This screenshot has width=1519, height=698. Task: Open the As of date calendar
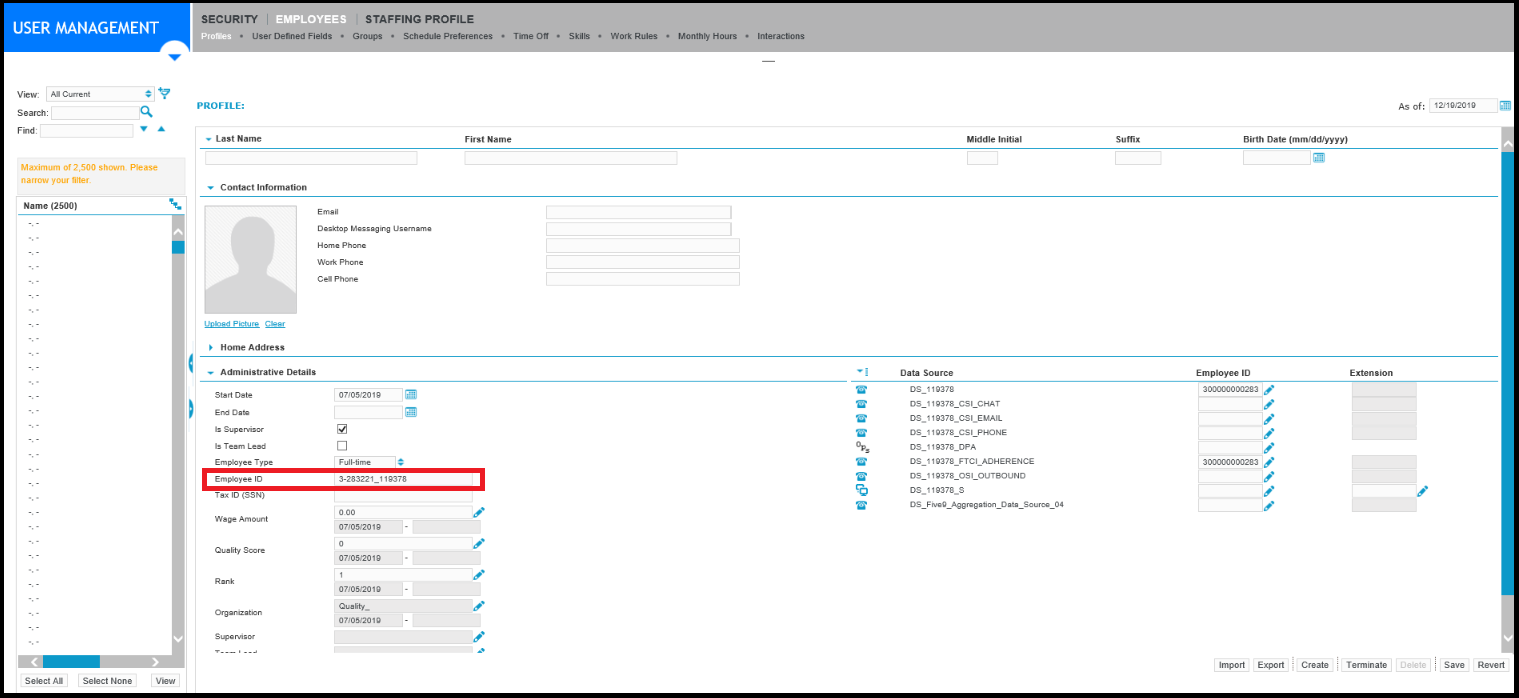coord(1505,105)
